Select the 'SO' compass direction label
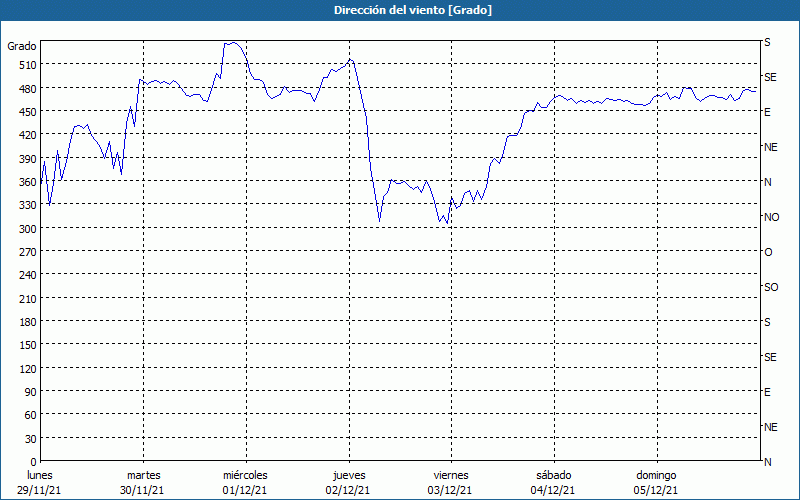Viewport: 800px width, 500px height. tap(771, 287)
